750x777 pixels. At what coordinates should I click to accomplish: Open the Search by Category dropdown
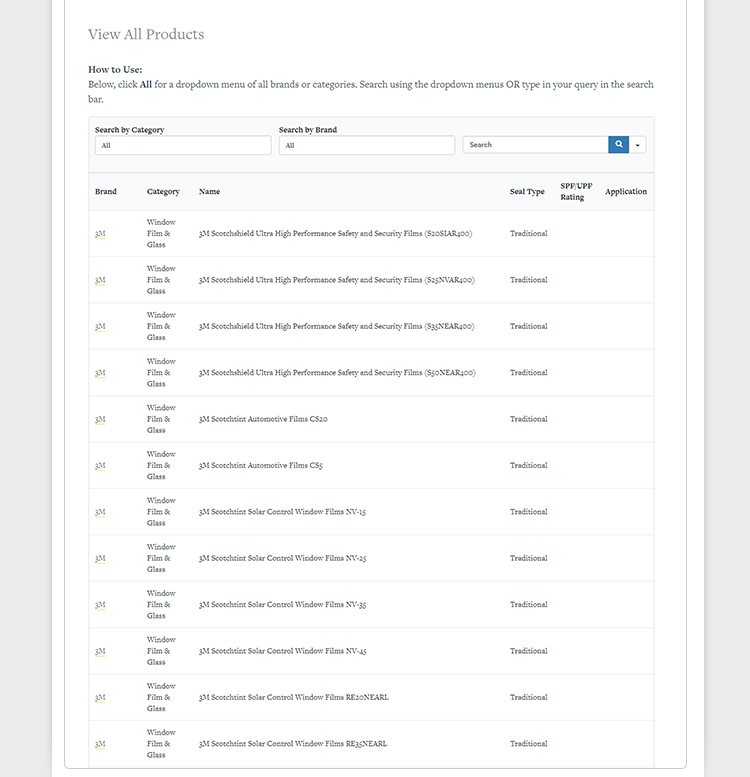pos(183,145)
